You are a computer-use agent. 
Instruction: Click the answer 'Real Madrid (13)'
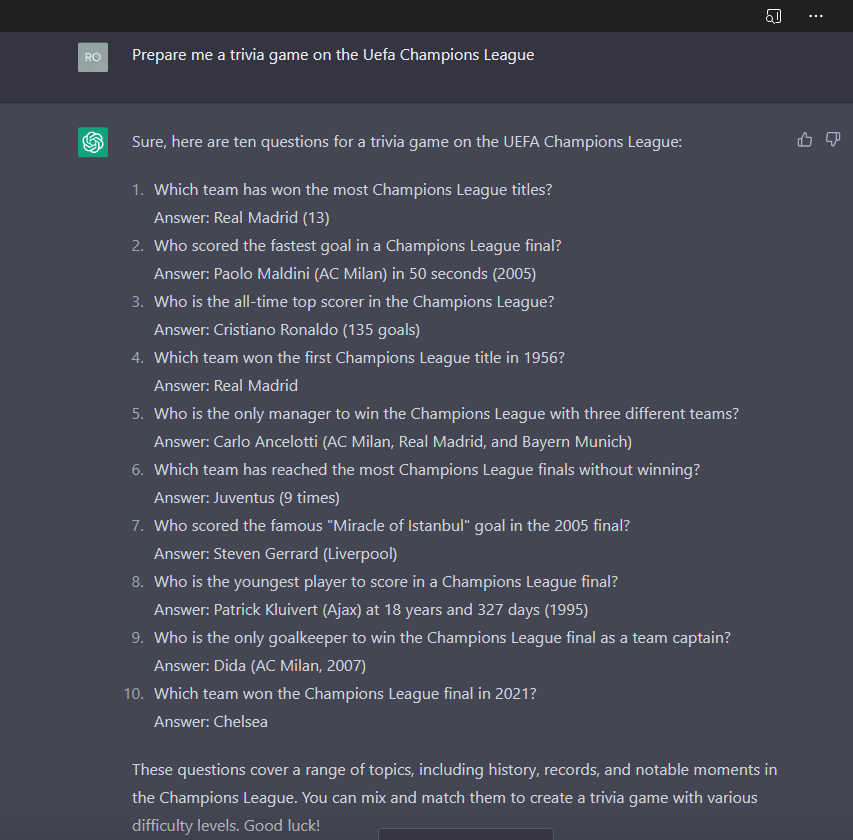242,218
